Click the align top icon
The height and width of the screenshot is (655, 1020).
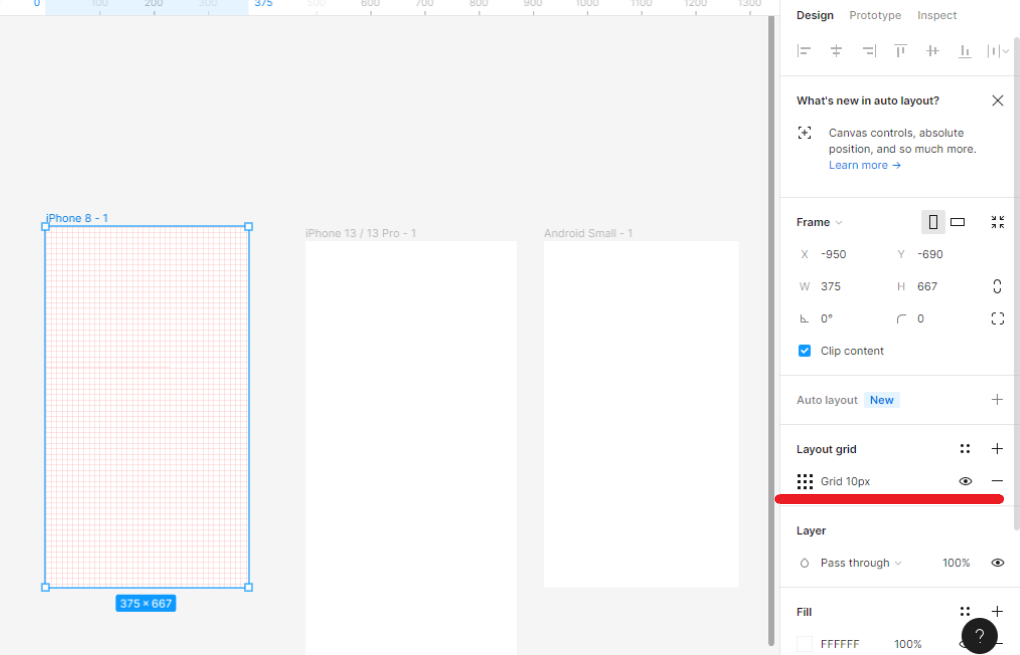point(900,51)
